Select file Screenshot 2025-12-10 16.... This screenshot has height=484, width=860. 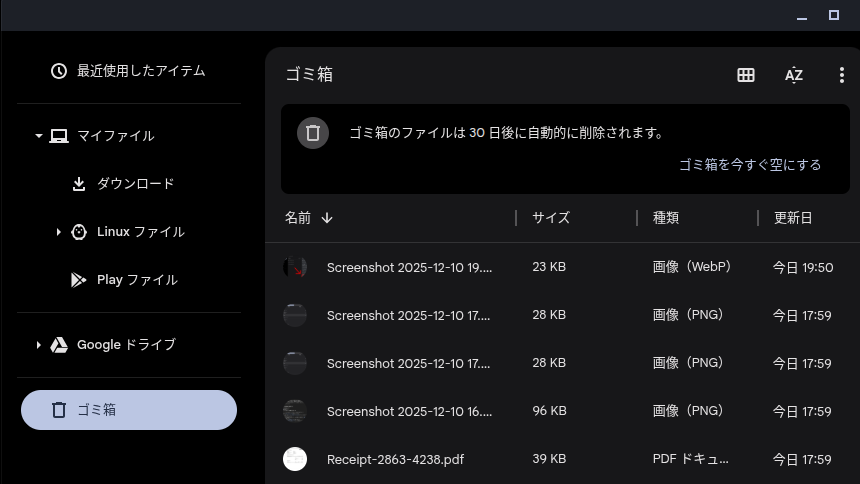pos(409,411)
